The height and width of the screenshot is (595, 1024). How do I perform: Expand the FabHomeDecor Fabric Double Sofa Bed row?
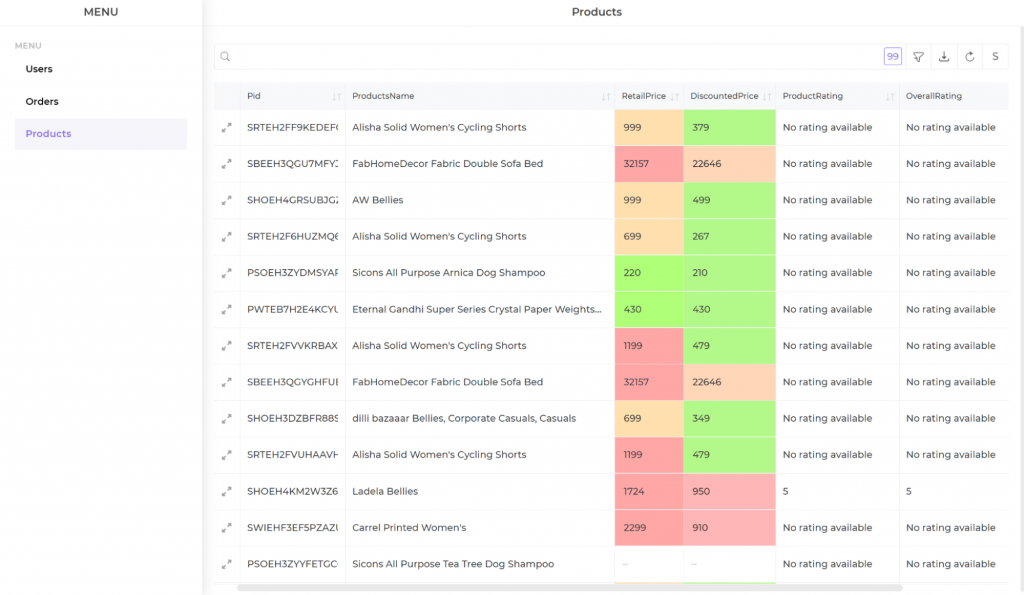click(227, 163)
